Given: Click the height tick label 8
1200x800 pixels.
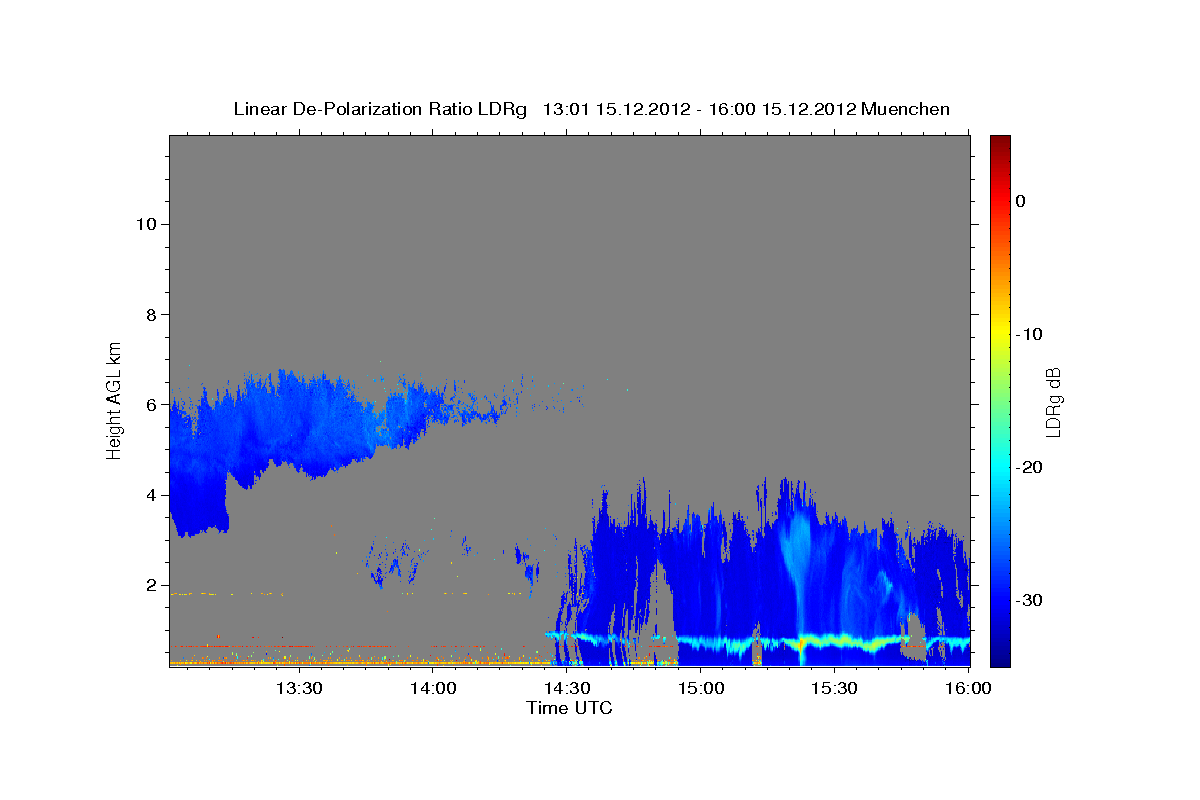Looking at the screenshot, I should click(150, 314).
